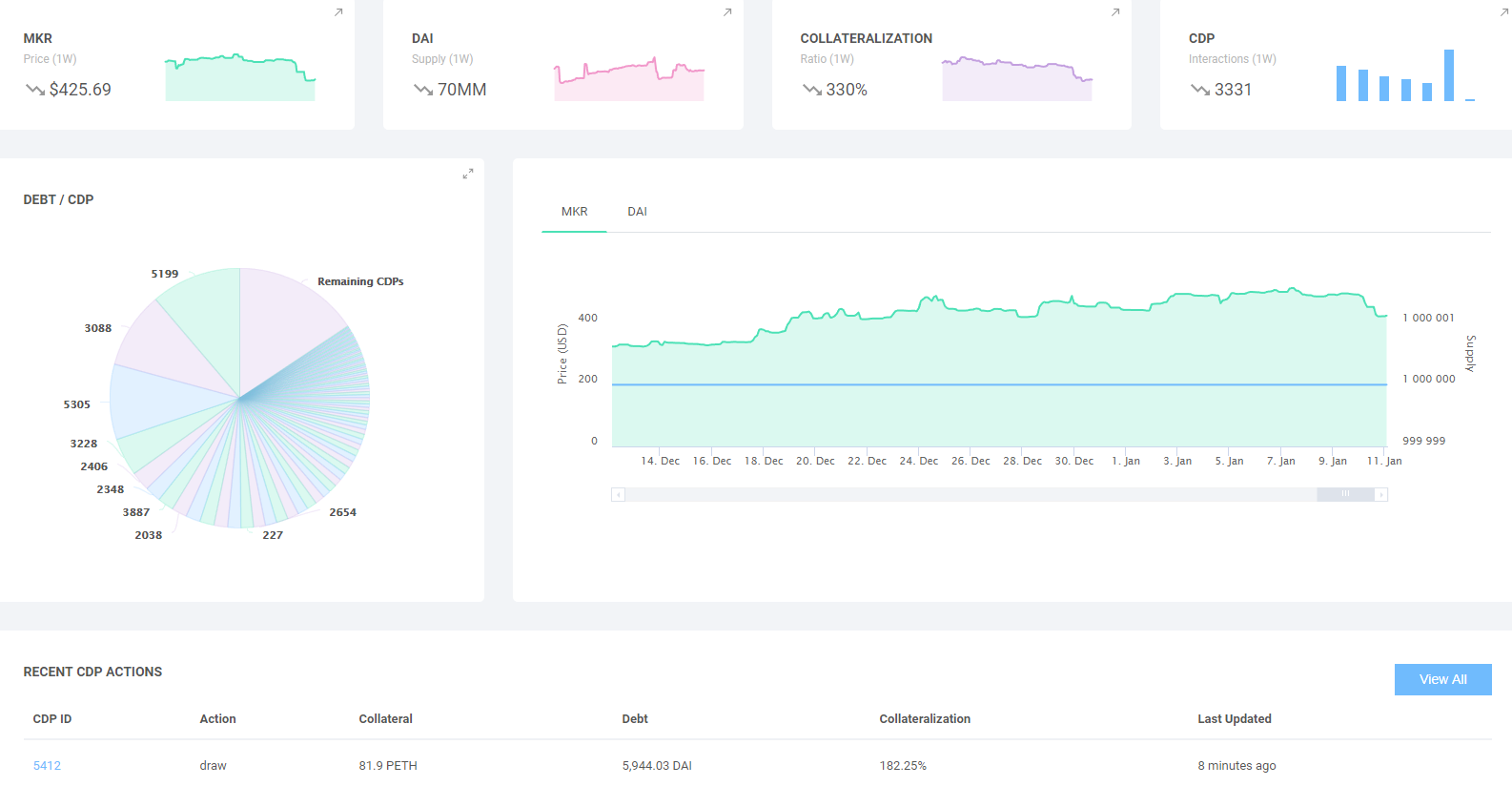Image resolution: width=1512 pixels, height=786 pixels.
Task: Click the '81.9 PETH' collateral cell
Action: (x=388, y=766)
